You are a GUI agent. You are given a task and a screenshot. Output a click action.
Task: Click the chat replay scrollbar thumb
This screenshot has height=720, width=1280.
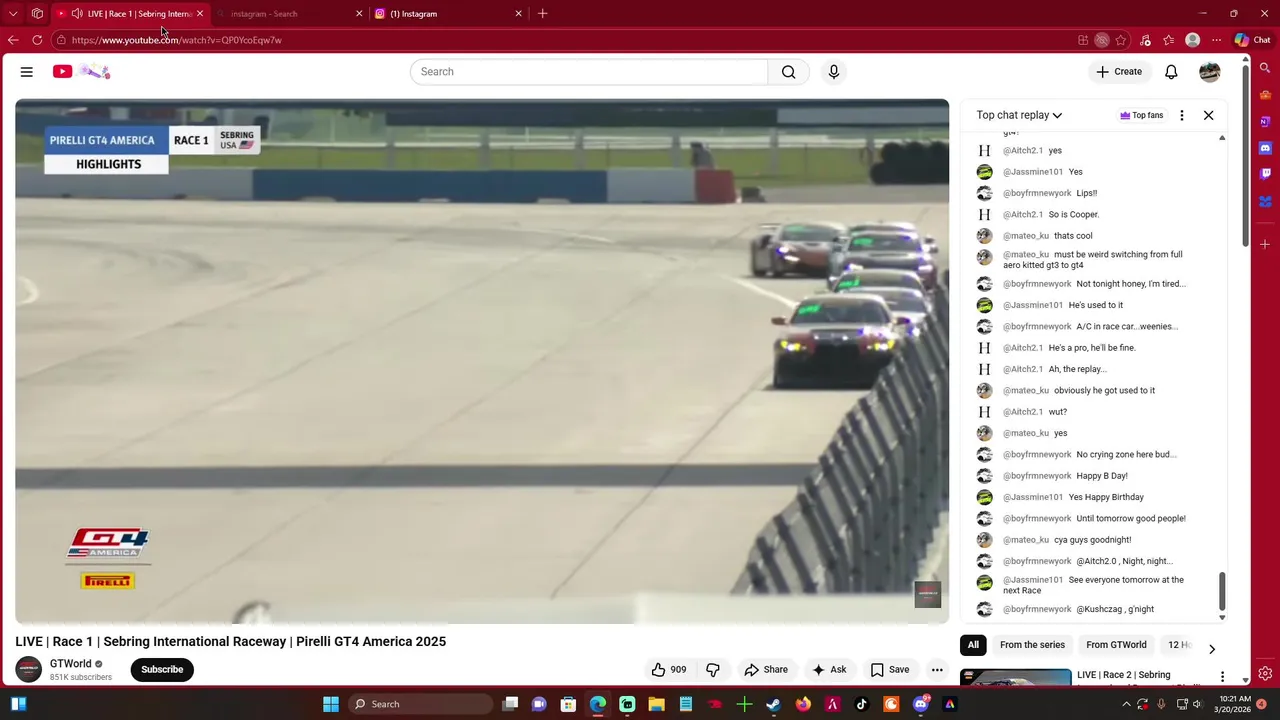click(1222, 592)
